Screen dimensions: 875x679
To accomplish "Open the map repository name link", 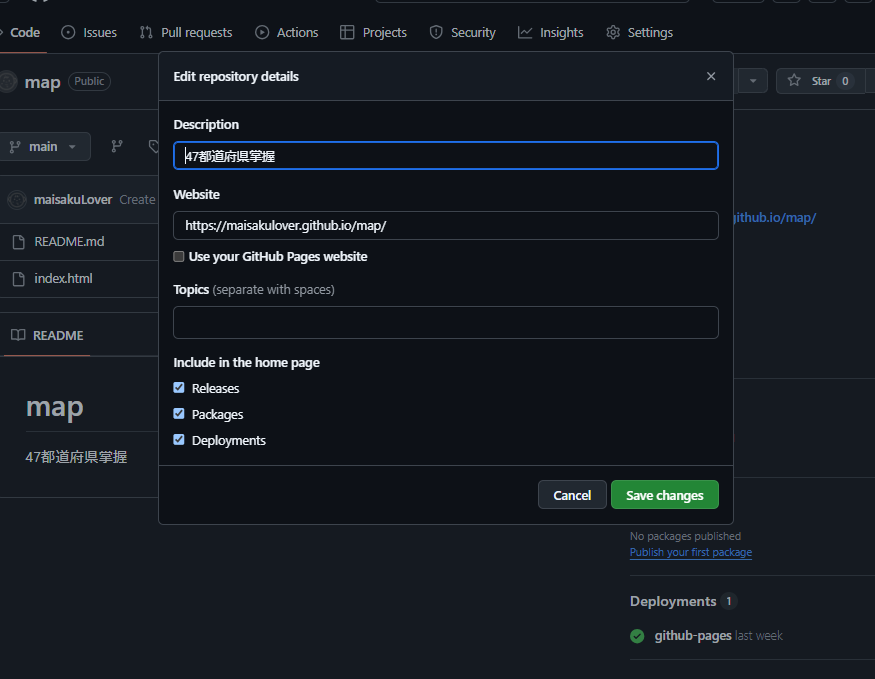I will click(42, 82).
